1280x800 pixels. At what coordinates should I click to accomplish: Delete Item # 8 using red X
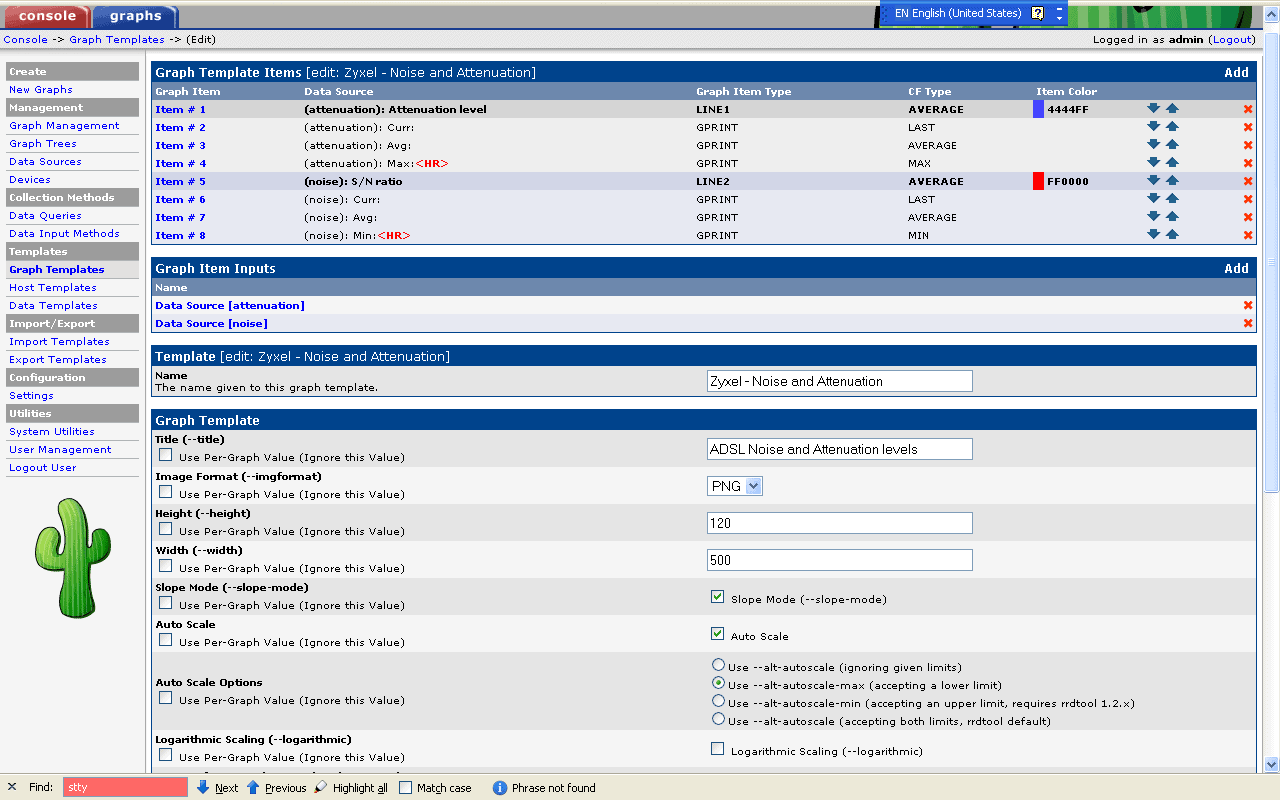pyautogui.click(x=1247, y=235)
